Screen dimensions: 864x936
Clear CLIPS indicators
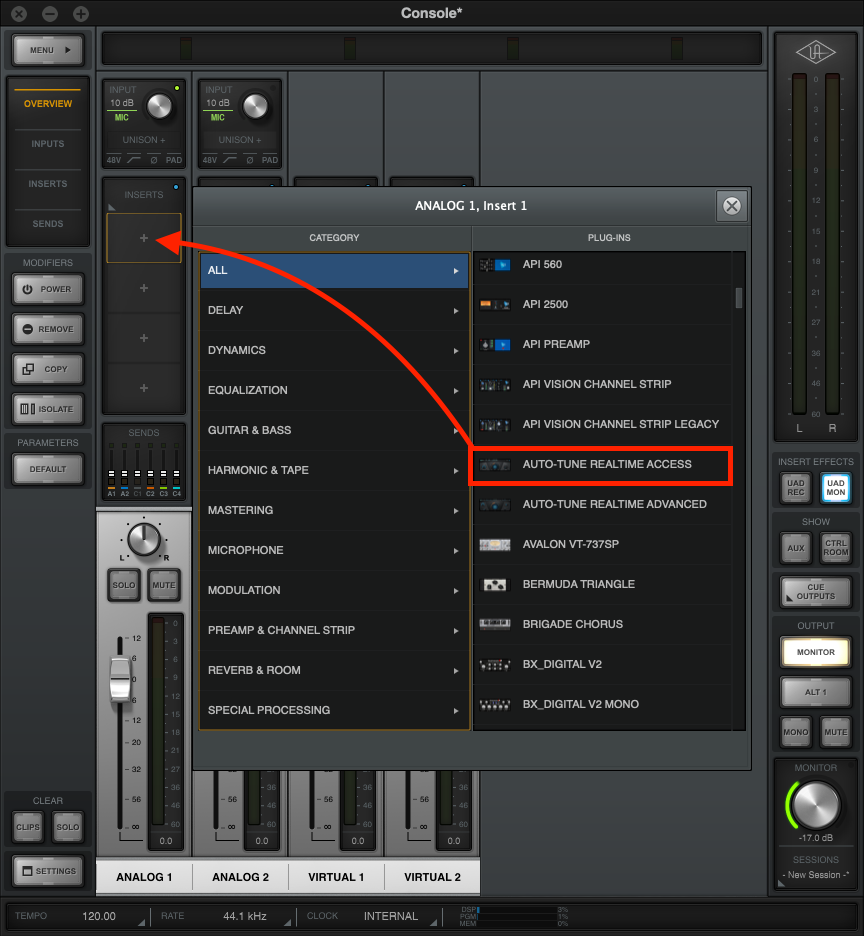click(27, 827)
